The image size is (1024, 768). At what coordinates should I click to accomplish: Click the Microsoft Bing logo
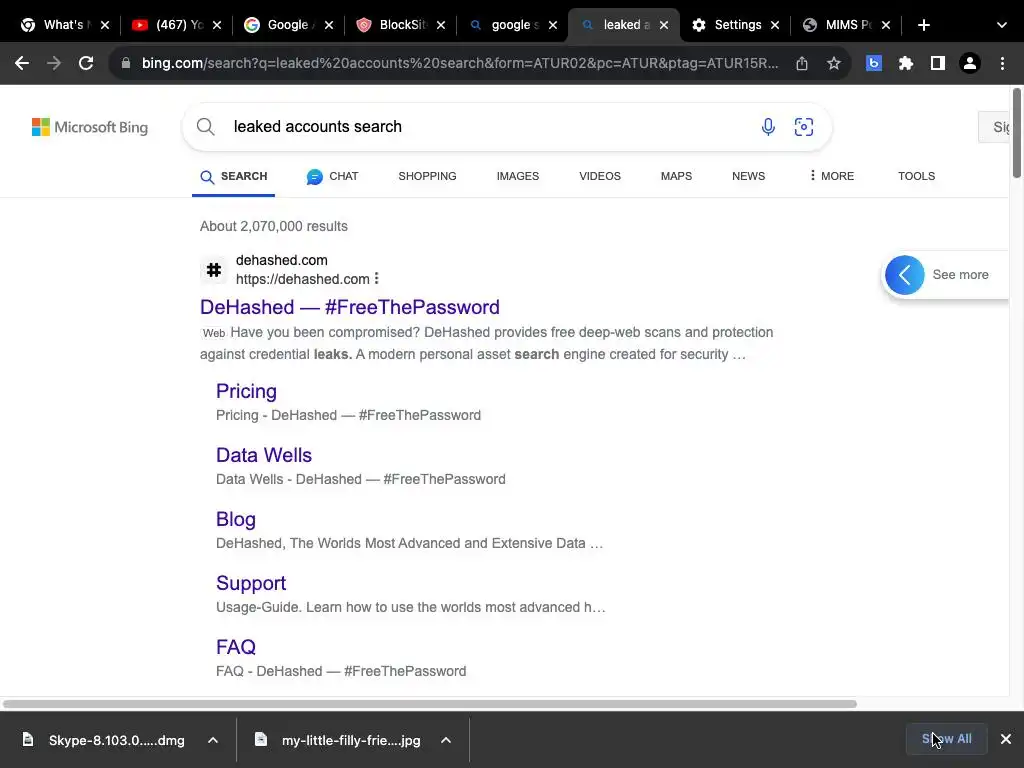coord(90,127)
